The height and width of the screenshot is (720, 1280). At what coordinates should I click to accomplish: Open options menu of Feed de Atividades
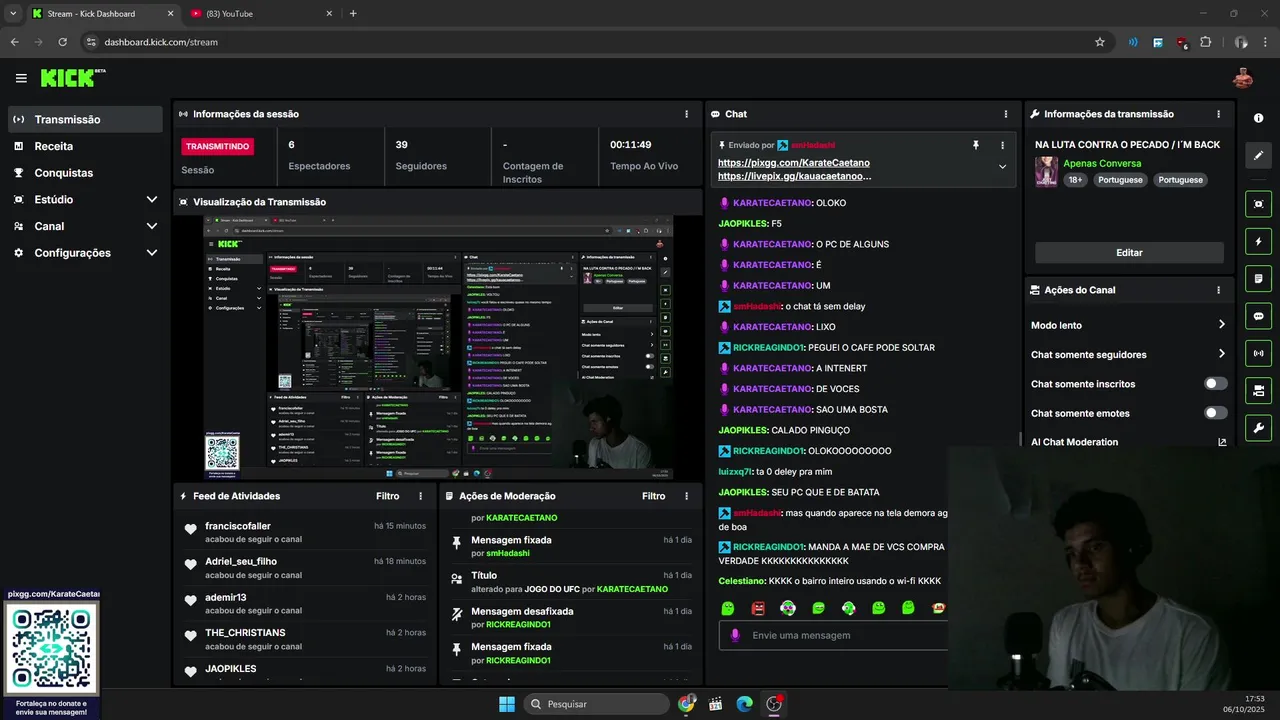coord(420,496)
